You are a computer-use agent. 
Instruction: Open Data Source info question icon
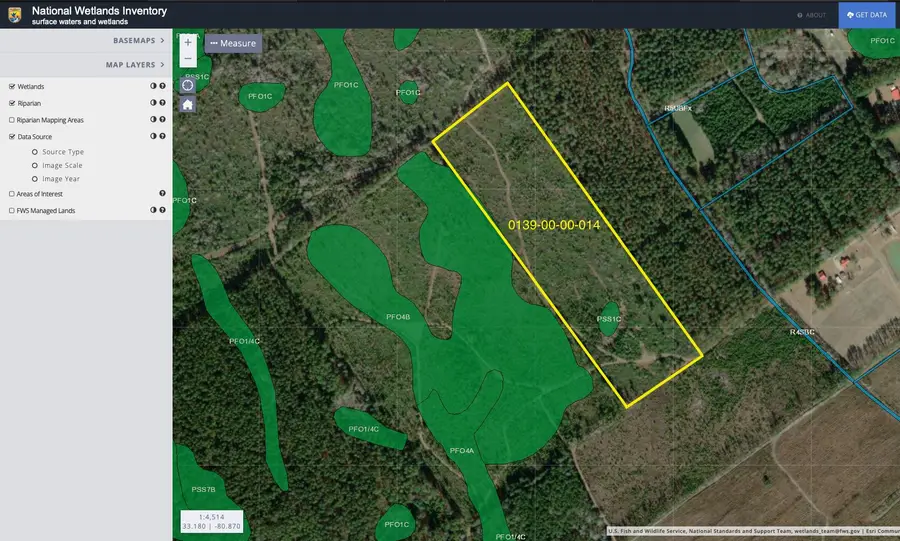tap(162, 136)
